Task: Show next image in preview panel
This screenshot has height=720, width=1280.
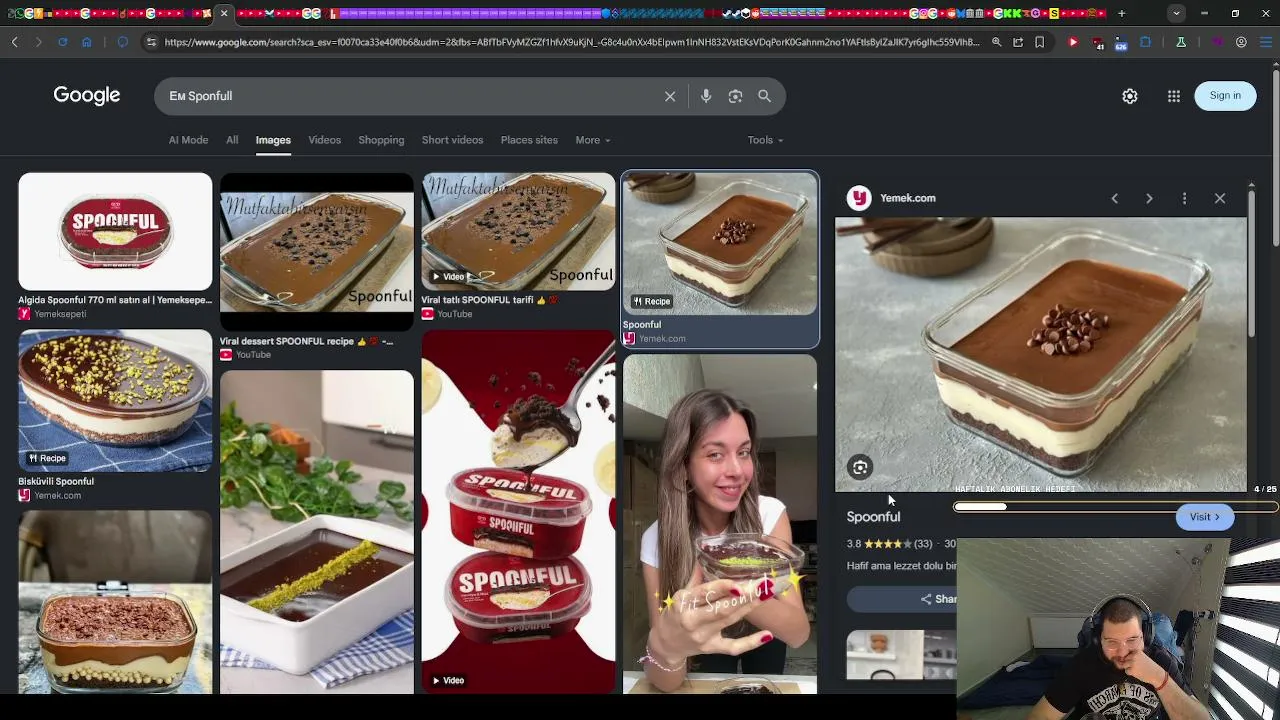Action: 1149,198
